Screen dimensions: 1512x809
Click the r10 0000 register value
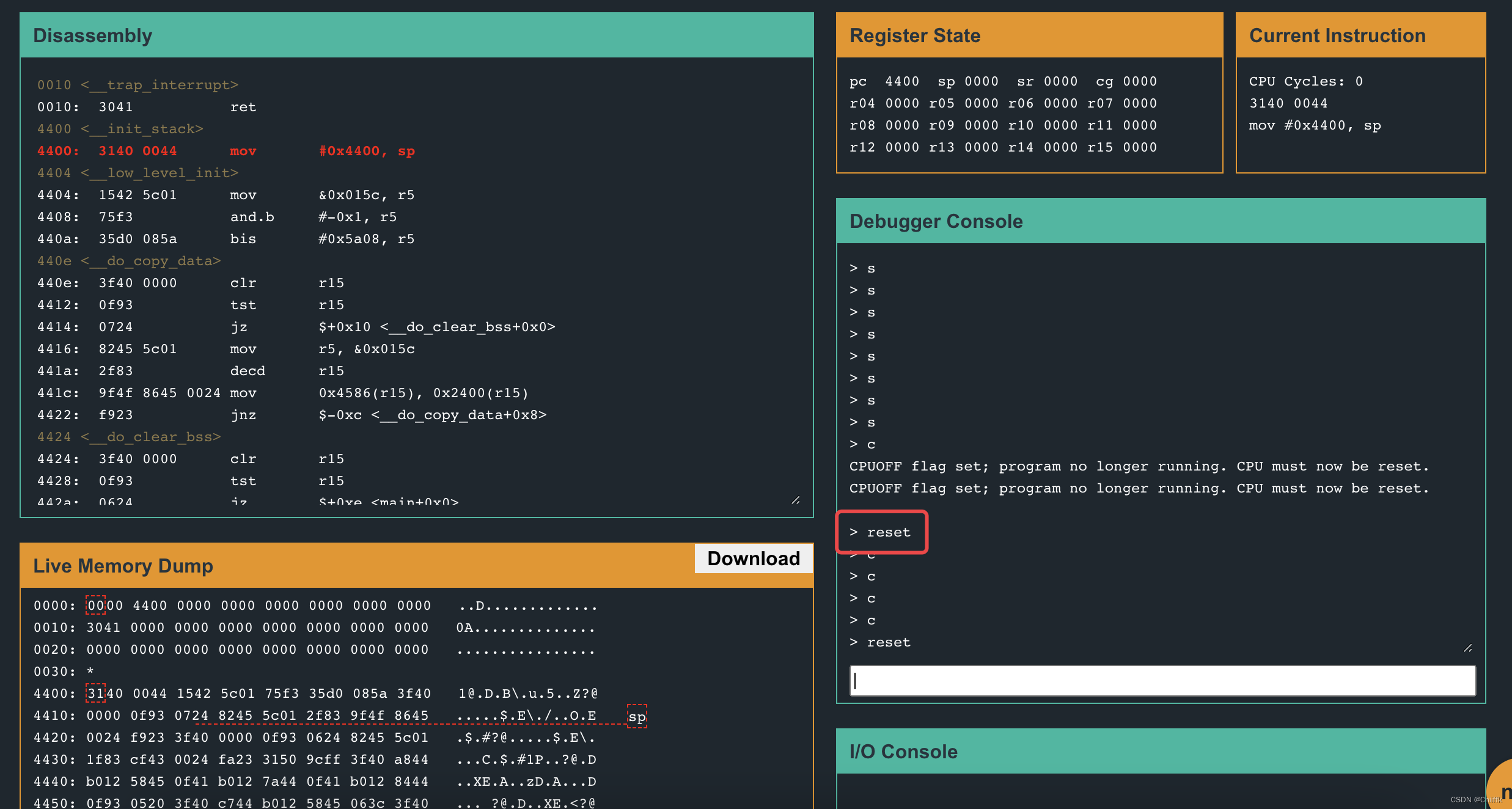point(1043,125)
